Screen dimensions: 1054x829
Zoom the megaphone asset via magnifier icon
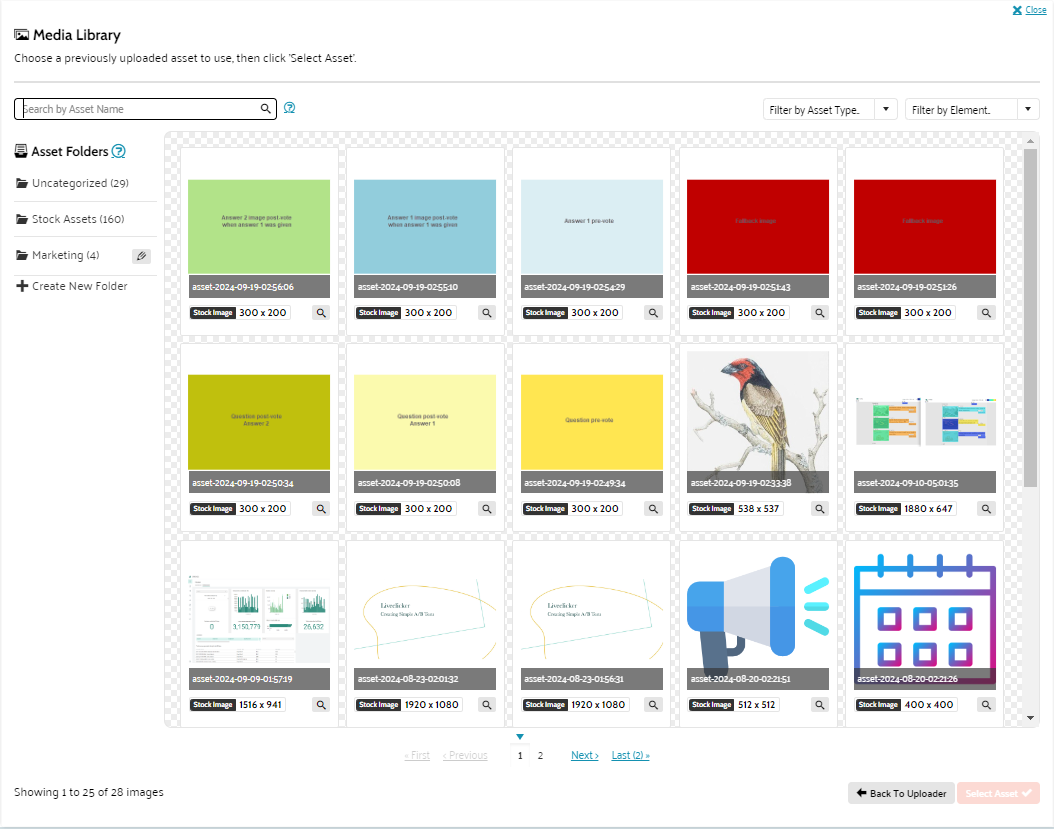820,705
